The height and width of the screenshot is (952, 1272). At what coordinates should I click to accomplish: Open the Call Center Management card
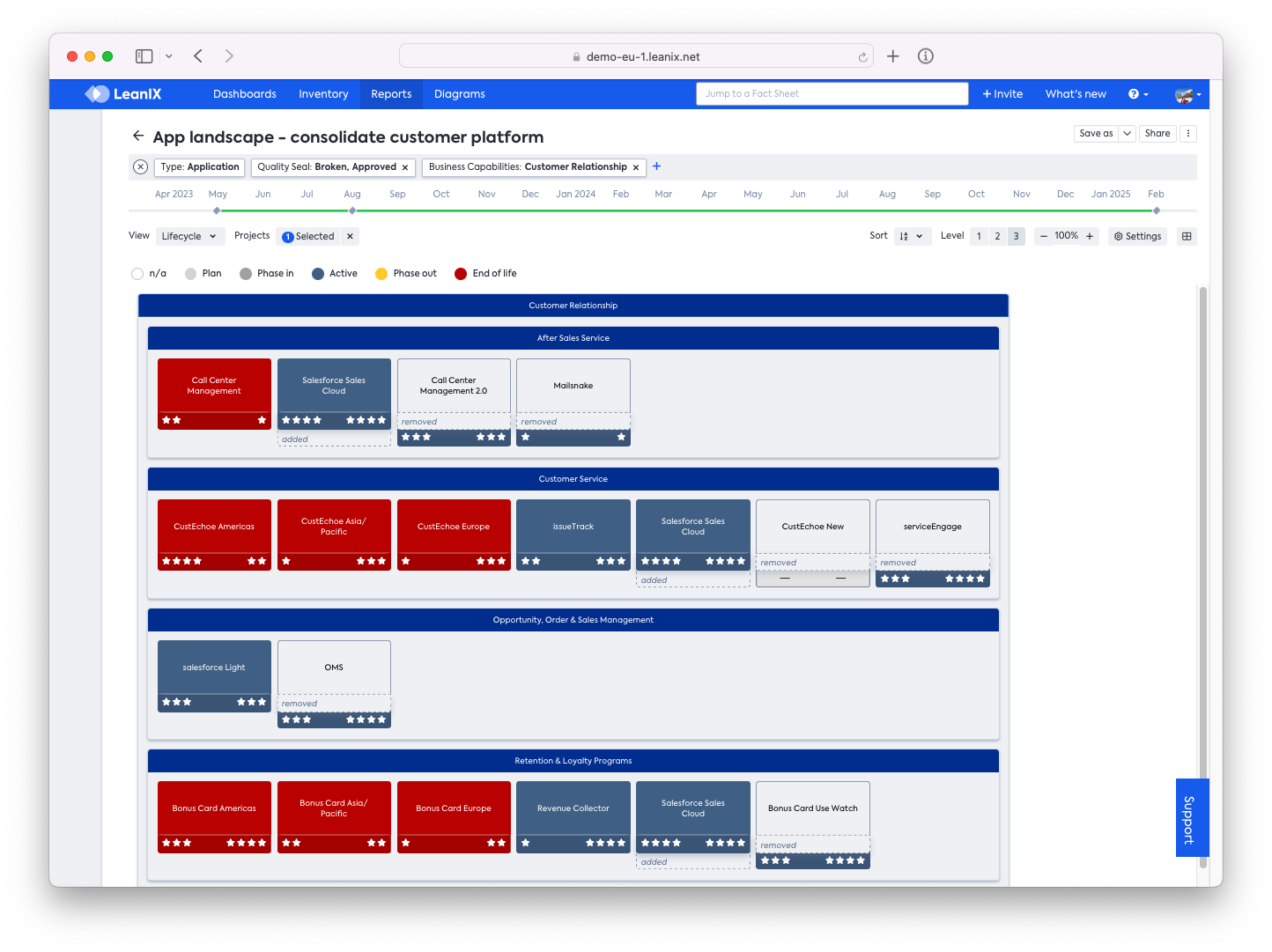[x=214, y=394]
